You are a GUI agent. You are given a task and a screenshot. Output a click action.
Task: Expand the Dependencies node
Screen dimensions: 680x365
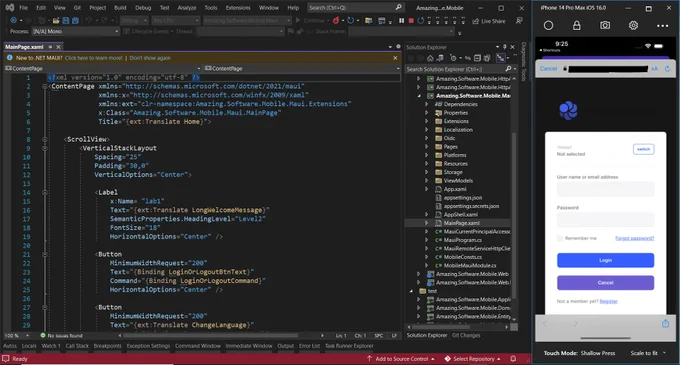[426, 104]
